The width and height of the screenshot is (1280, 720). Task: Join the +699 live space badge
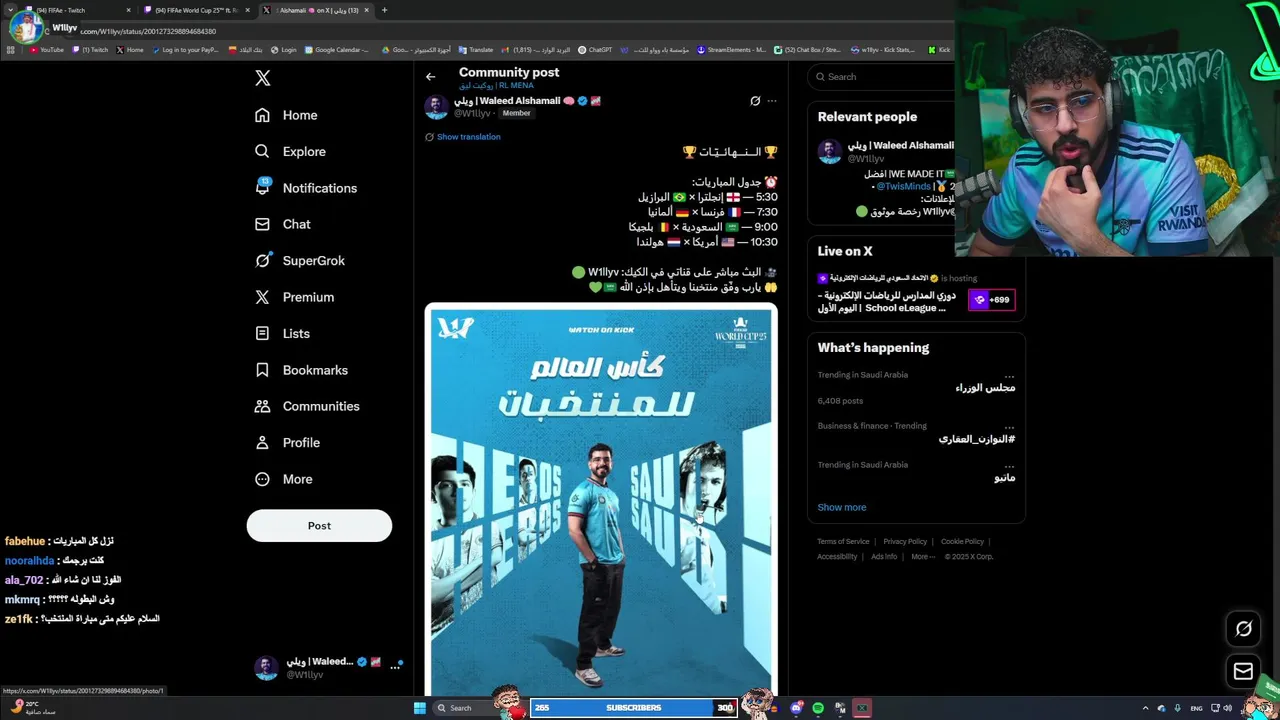coord(991,299)
